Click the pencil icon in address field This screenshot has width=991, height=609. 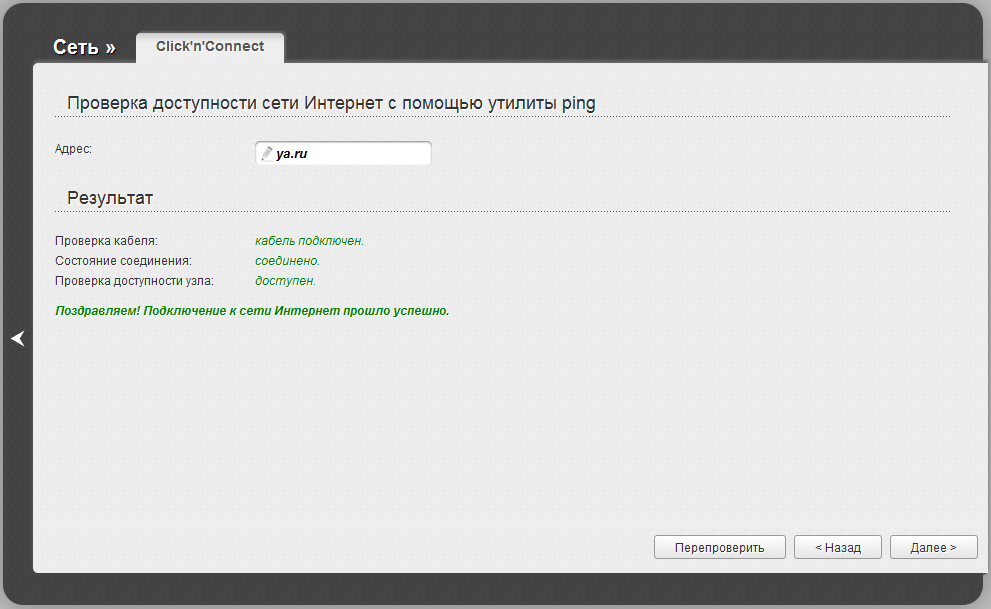point(266,154)
